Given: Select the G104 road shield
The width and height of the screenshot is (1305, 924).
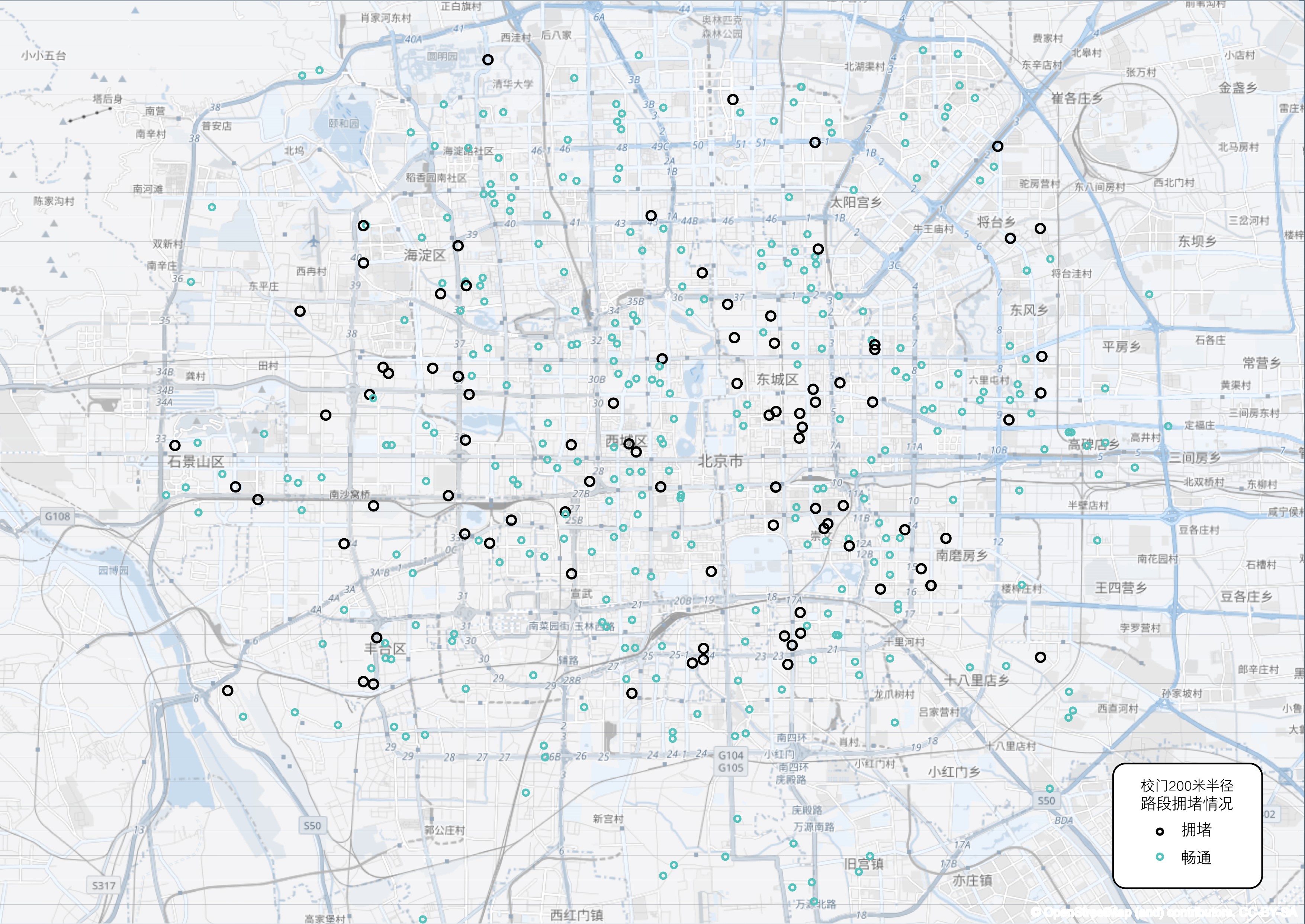Looking at the screenshot, I should click(x=731, y=755).
